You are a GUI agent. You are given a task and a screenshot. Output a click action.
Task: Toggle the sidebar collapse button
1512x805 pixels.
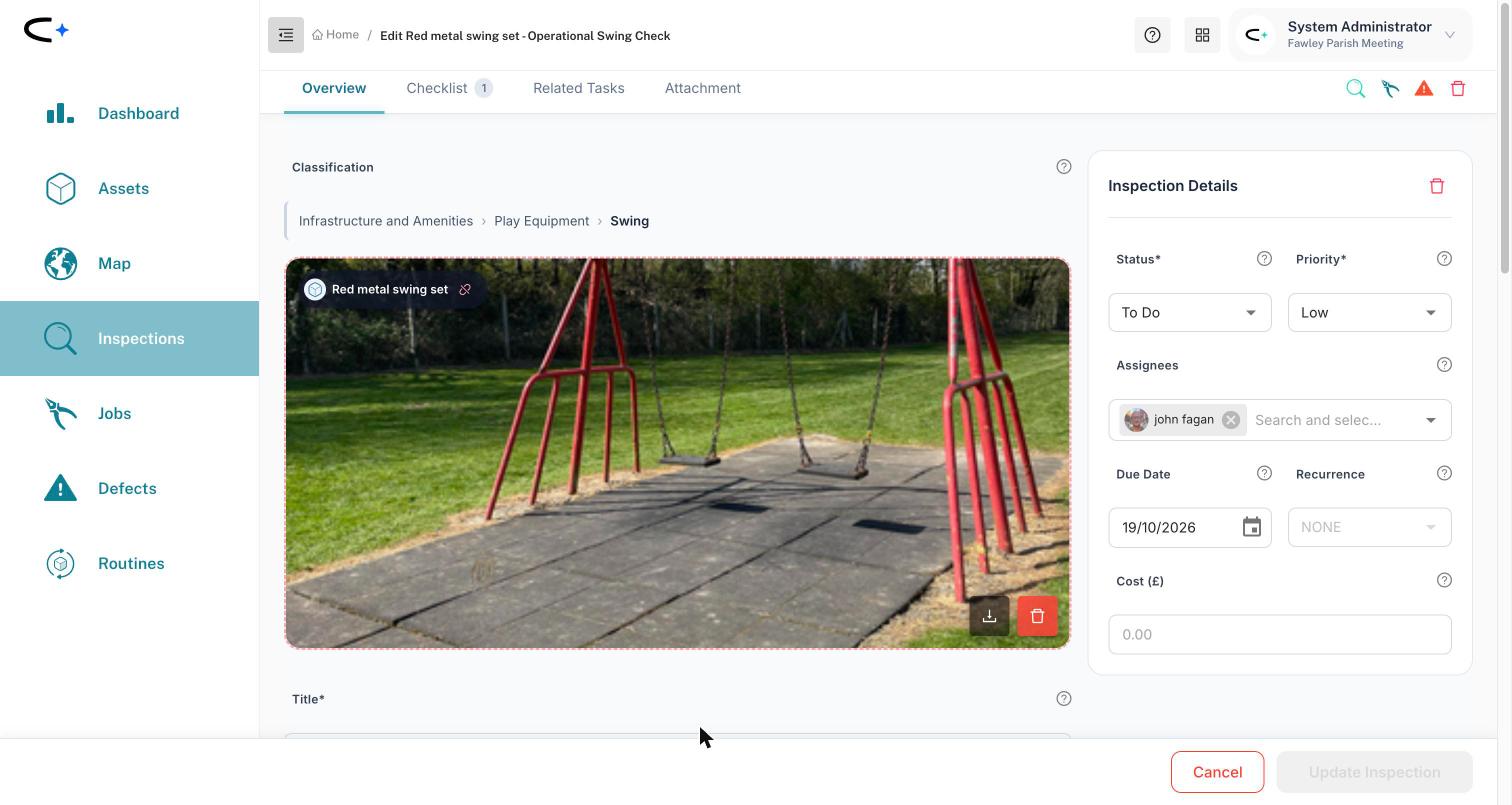click(286, 35)
